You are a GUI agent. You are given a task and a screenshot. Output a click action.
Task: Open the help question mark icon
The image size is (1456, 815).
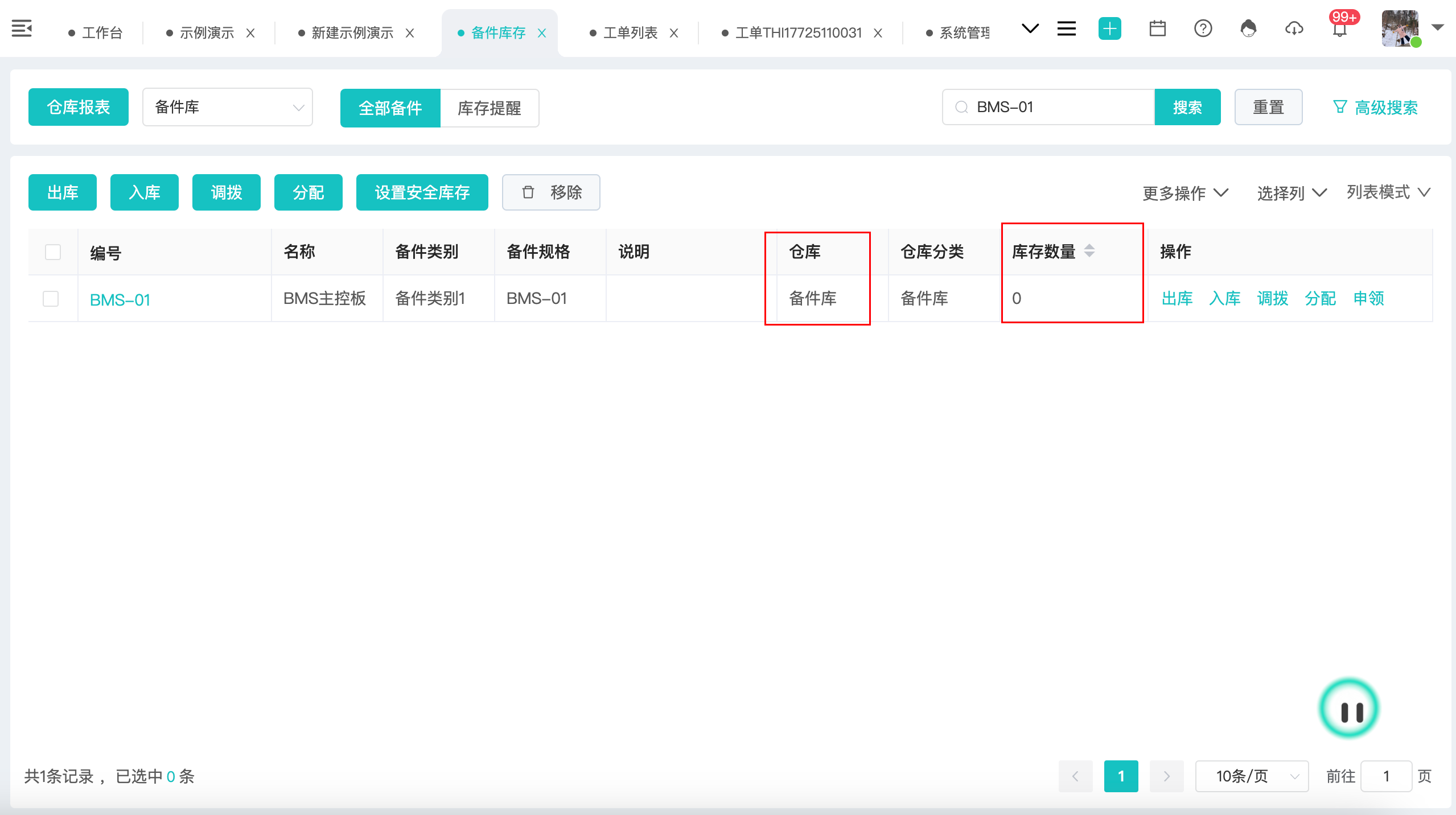point(1203,28)
